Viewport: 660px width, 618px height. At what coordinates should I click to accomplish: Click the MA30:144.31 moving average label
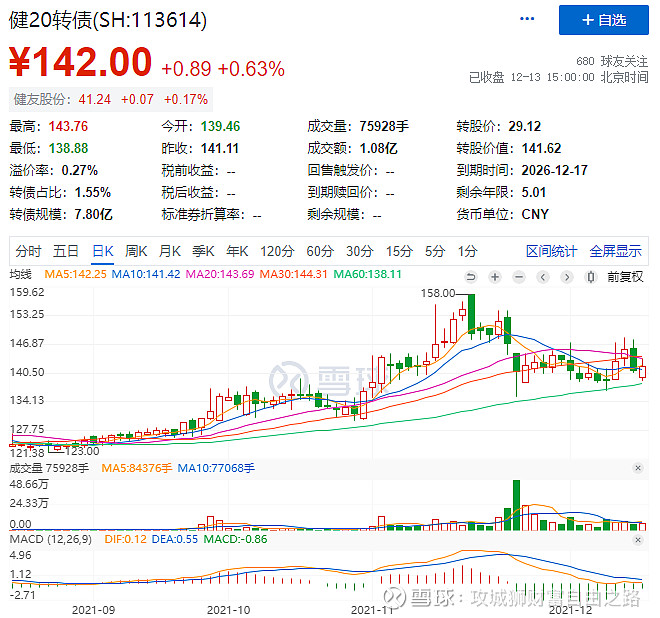point(293,274)
